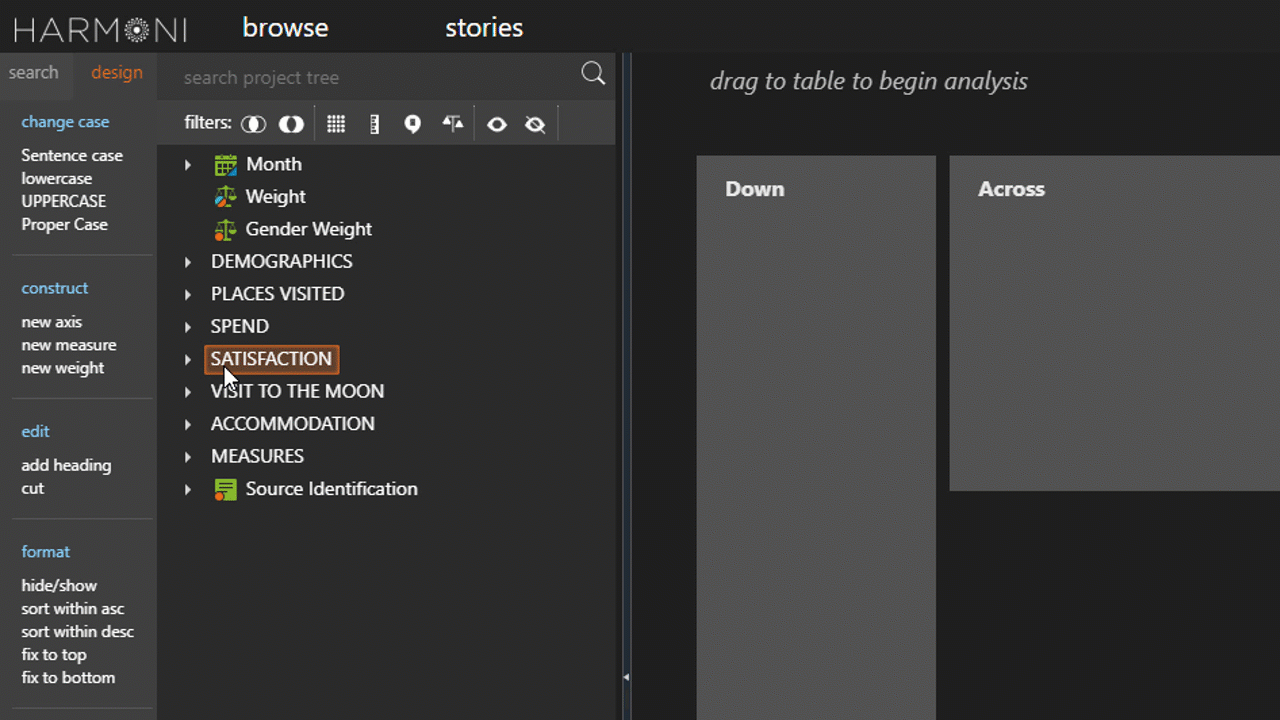Screen dimensions: 1280x720
Task: Select the Weight tree item label
Action: pyautogui.click(x=276, y=197)
